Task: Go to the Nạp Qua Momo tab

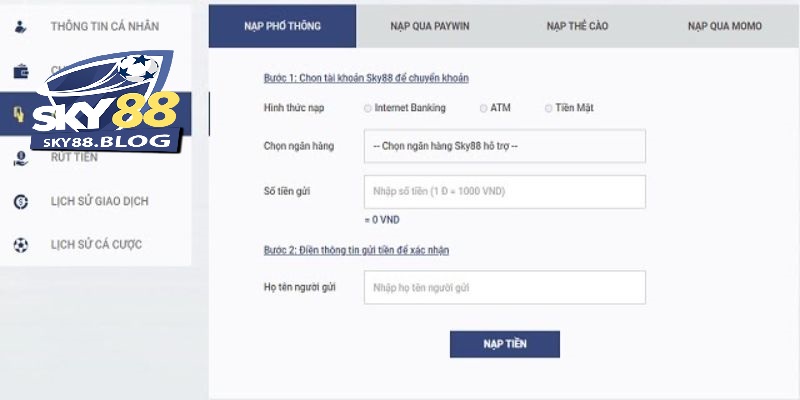Action: pyautogui.click(x=725, y=25)
